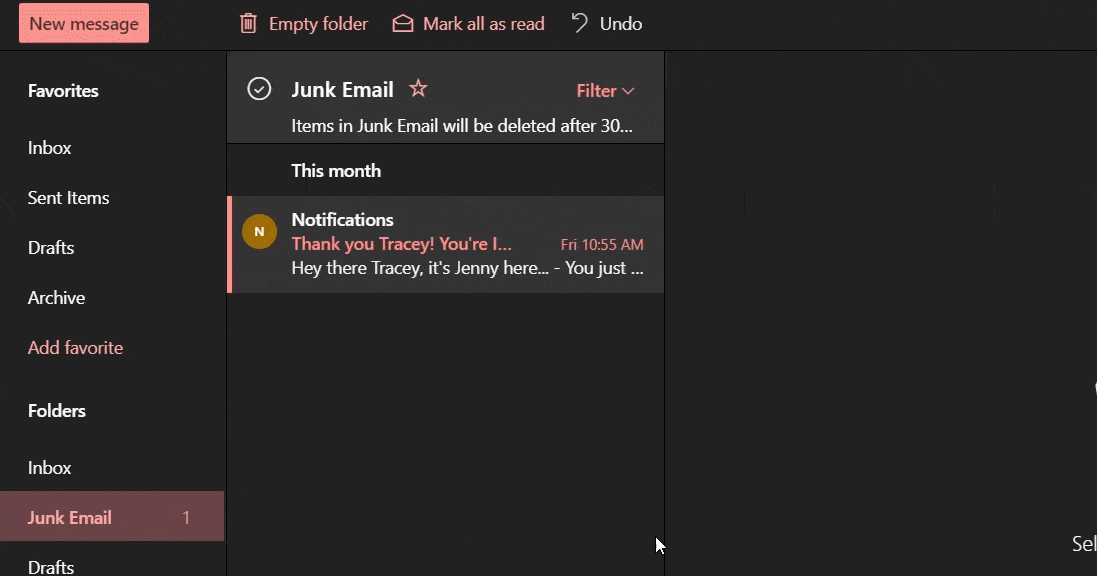Click the Mark all as read envelope icon
1097x576 pixels.
[402, 23]
